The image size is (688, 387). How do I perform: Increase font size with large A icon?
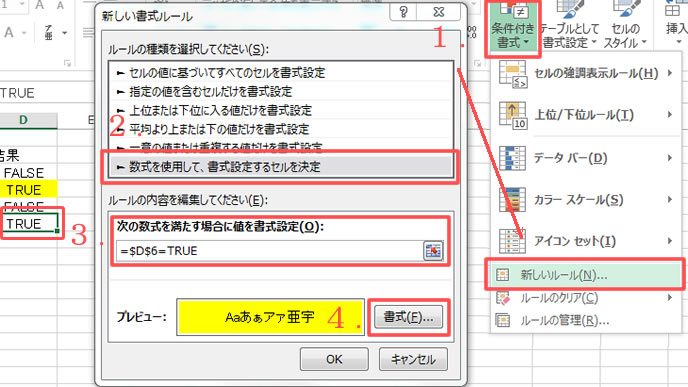[39, 5]
